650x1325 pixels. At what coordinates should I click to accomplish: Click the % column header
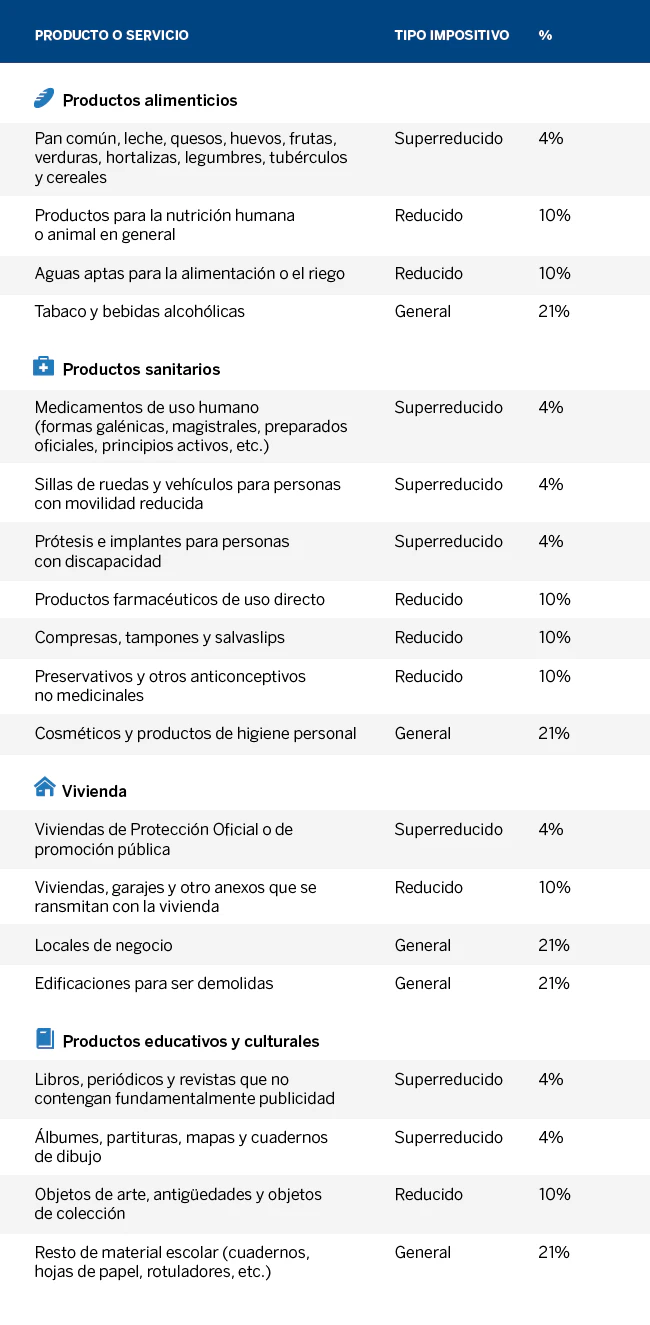(x=545, y=35)
